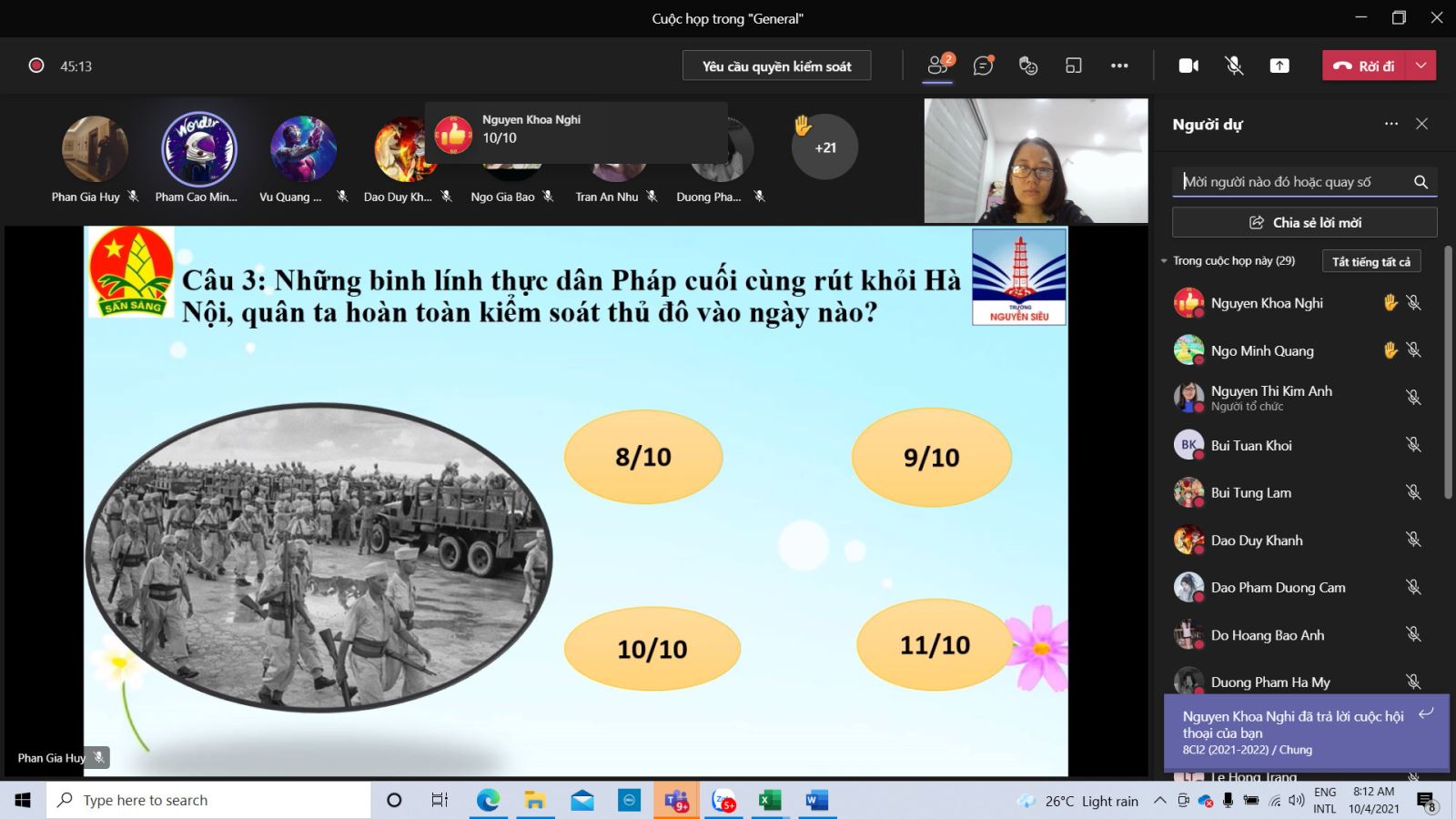
Task: Select Pham Cao Min participant avatar
Action: pyautogui.click(x=199, y=148)
